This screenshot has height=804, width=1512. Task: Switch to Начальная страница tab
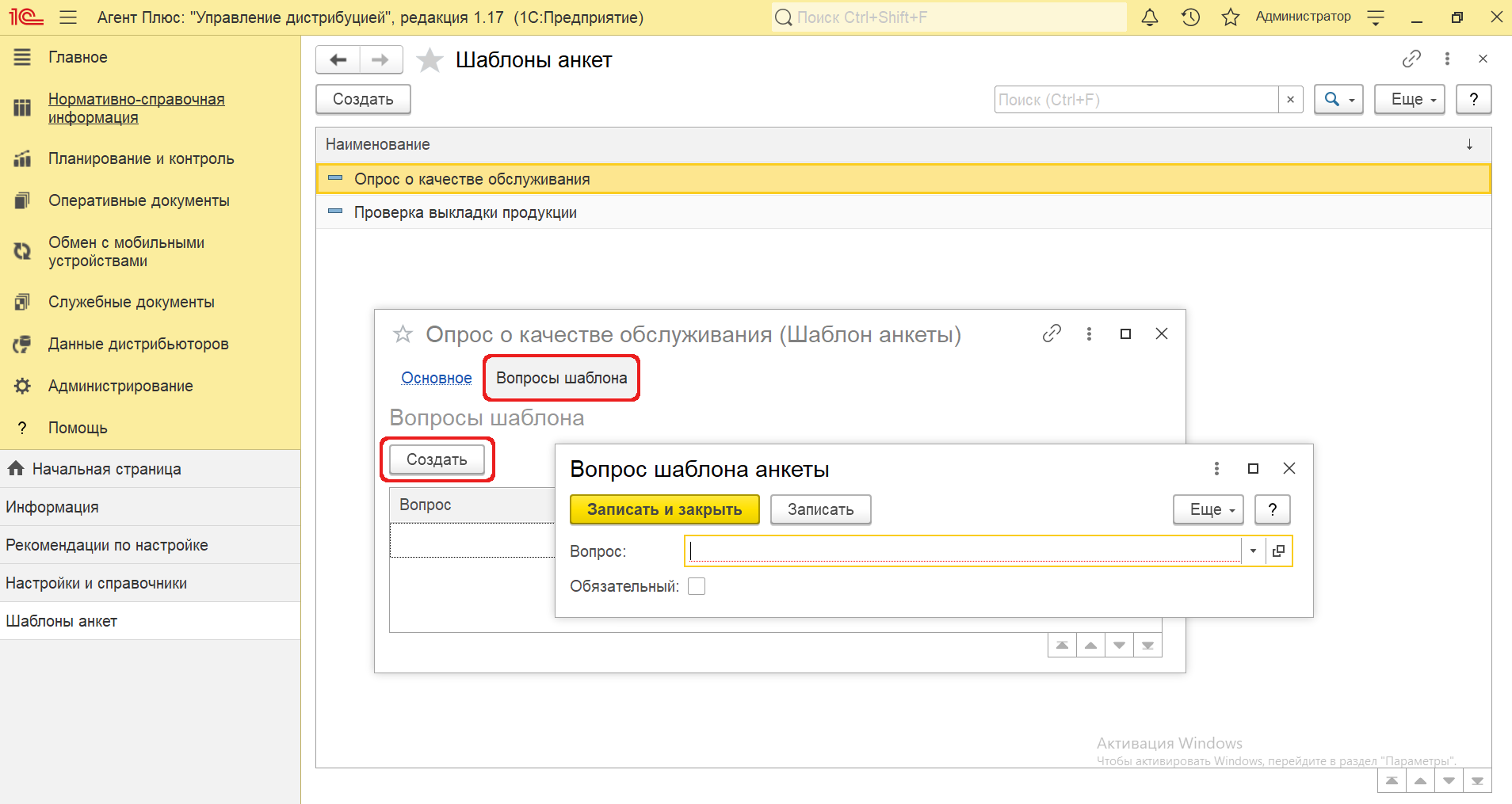click(x=150, y=469)
